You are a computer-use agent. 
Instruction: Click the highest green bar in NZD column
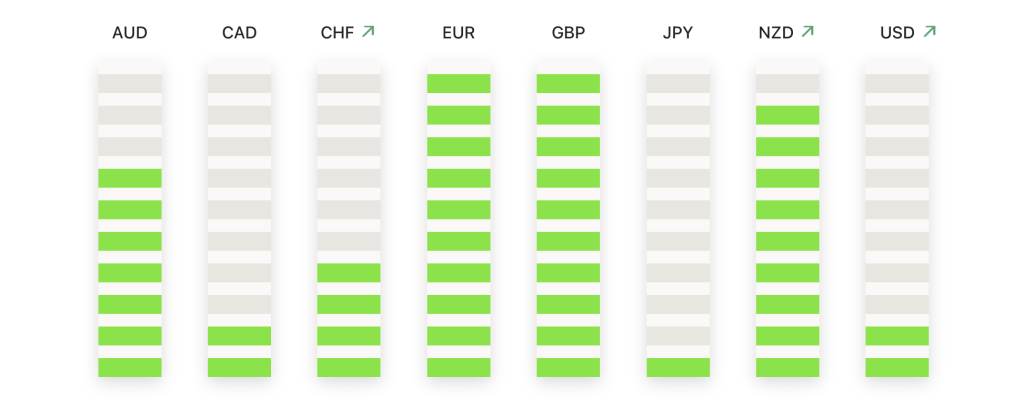[788, 115]
